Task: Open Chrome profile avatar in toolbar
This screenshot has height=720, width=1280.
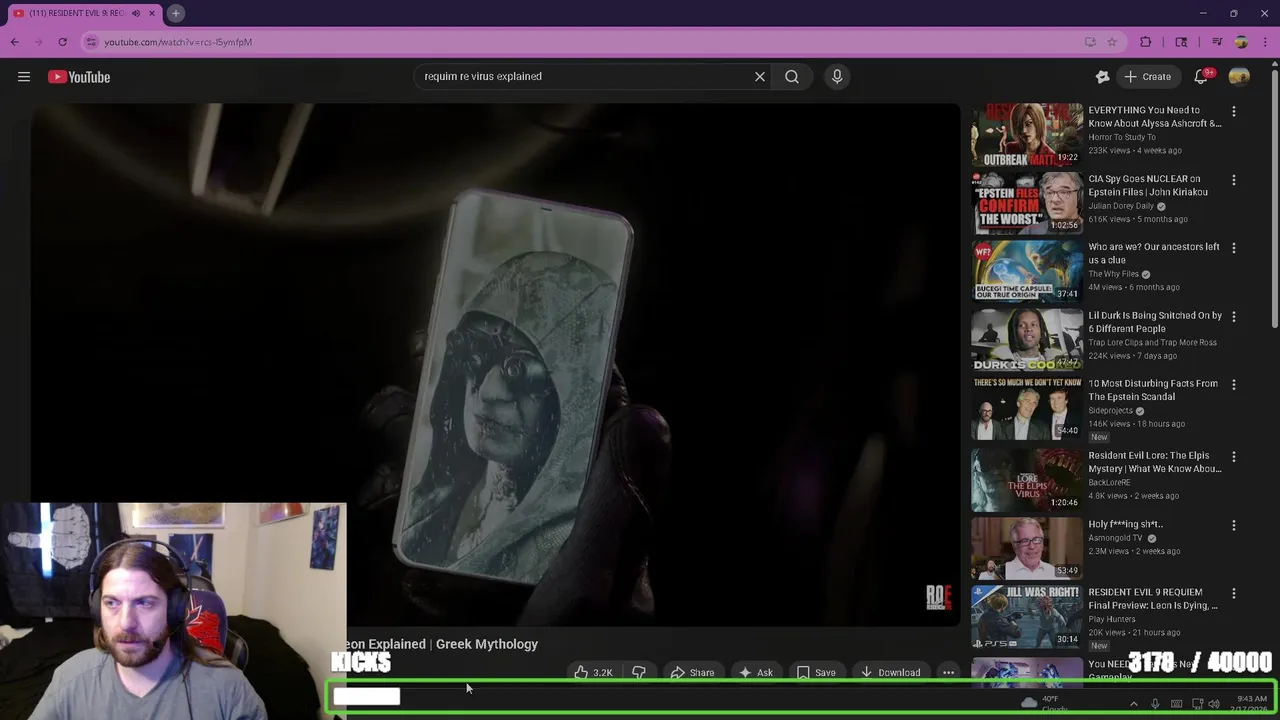Action: coord(1241,42)
